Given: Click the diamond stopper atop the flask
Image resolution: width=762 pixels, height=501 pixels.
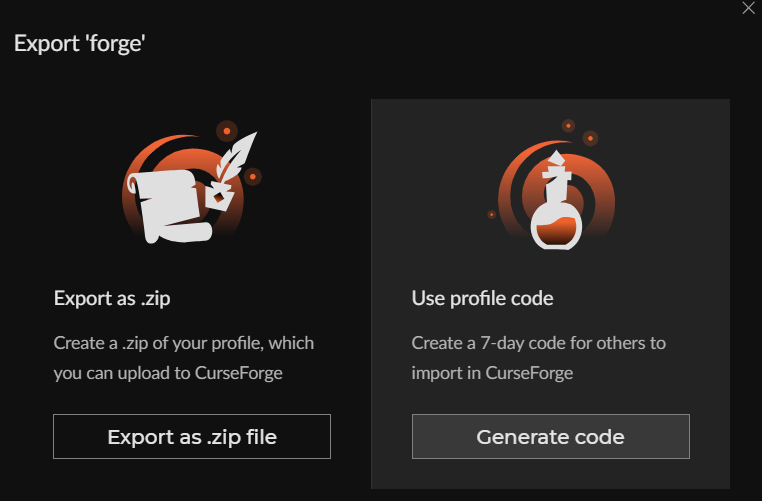Looking at the screenshot, I should (556, 158).
